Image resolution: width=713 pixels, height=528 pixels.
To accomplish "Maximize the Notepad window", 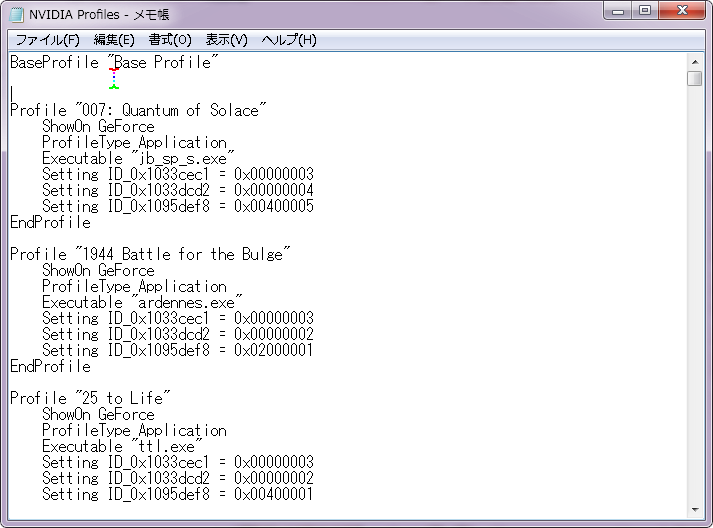I will [645, 11].
